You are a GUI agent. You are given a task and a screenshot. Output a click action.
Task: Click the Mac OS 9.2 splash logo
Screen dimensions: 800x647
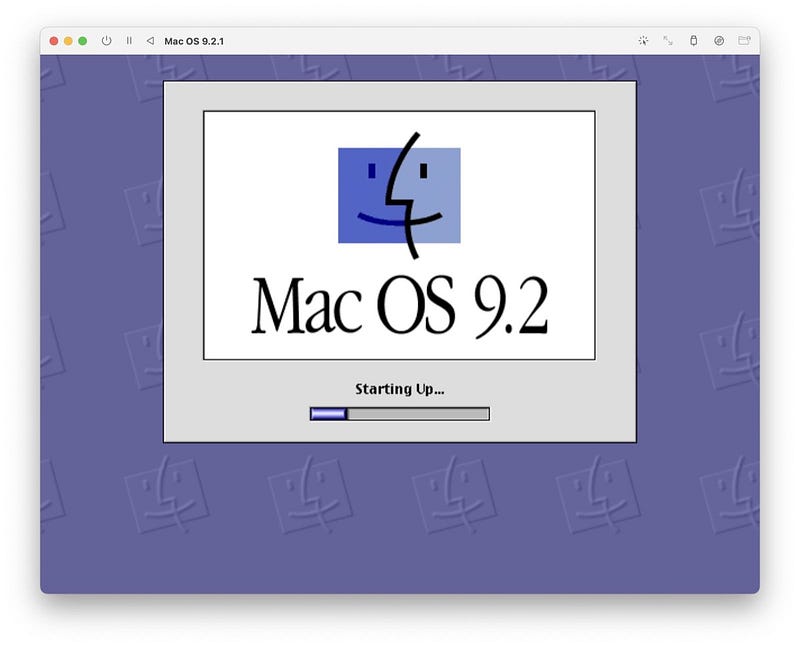coord(399,235)
